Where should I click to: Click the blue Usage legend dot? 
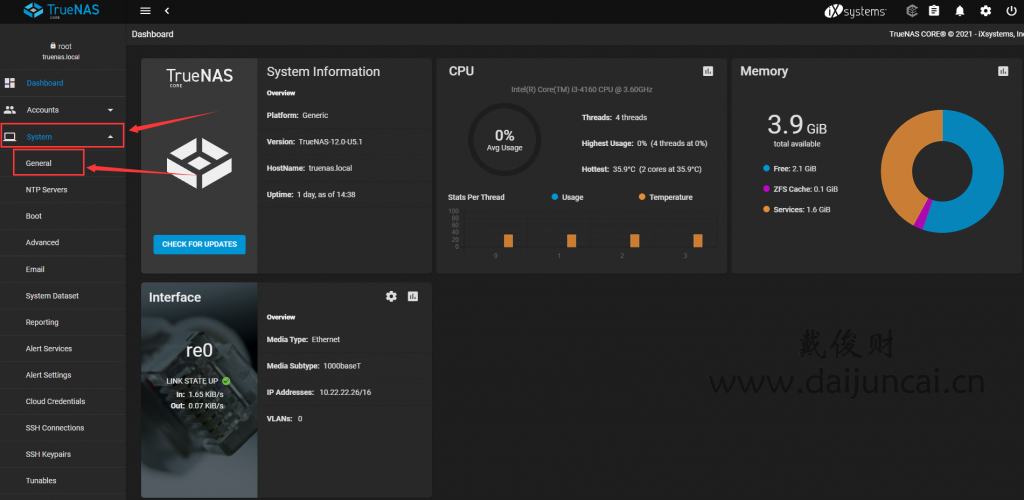coord(555,196)
